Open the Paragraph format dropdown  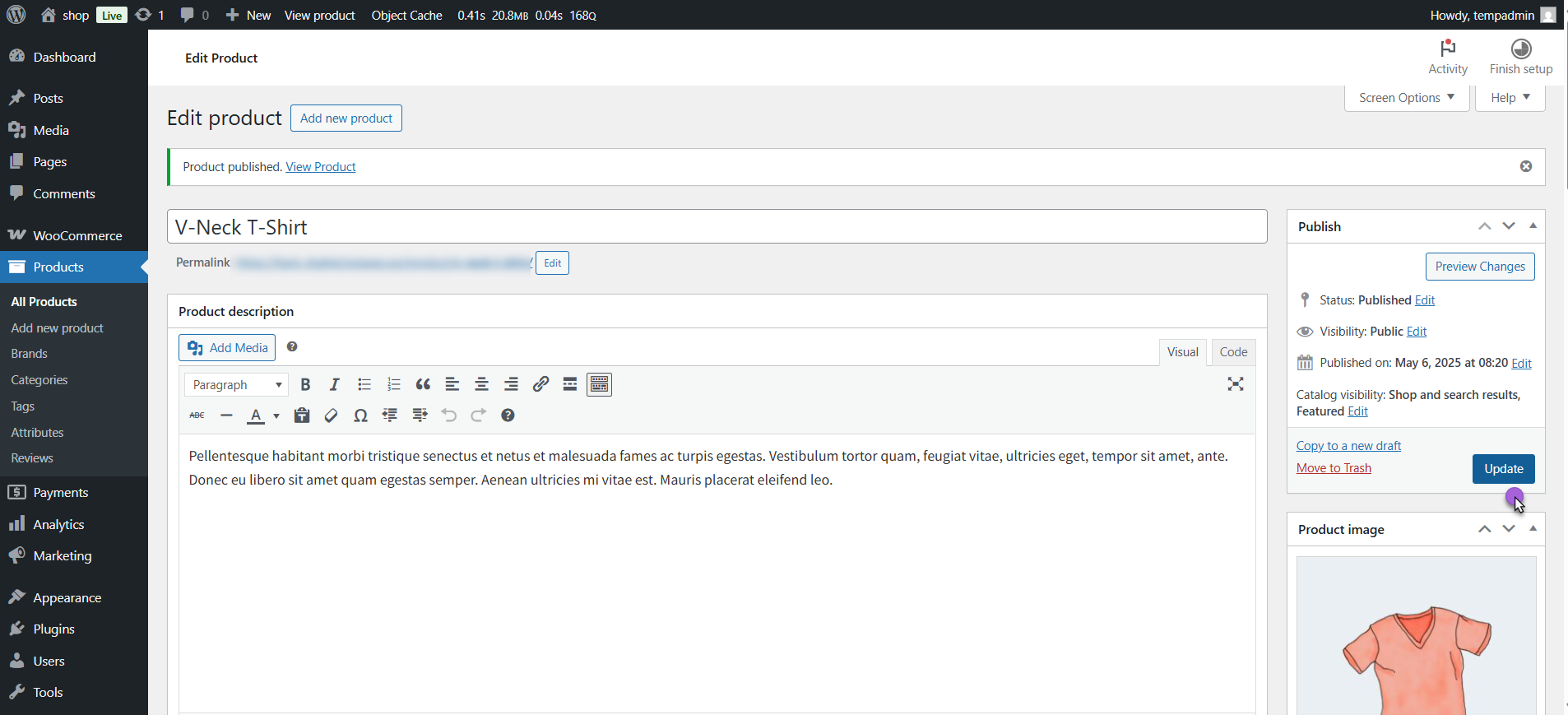(x=237, y=385)
